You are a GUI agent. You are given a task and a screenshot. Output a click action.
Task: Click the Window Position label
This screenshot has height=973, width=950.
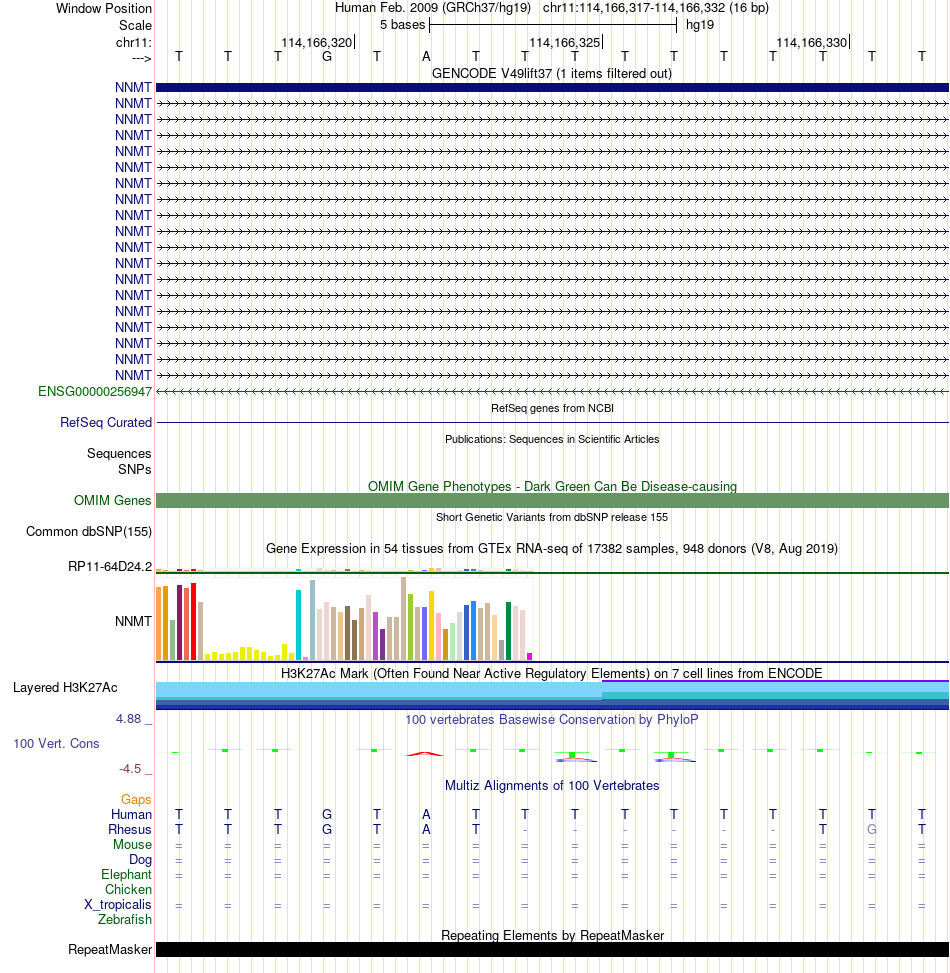pos(104,9)
